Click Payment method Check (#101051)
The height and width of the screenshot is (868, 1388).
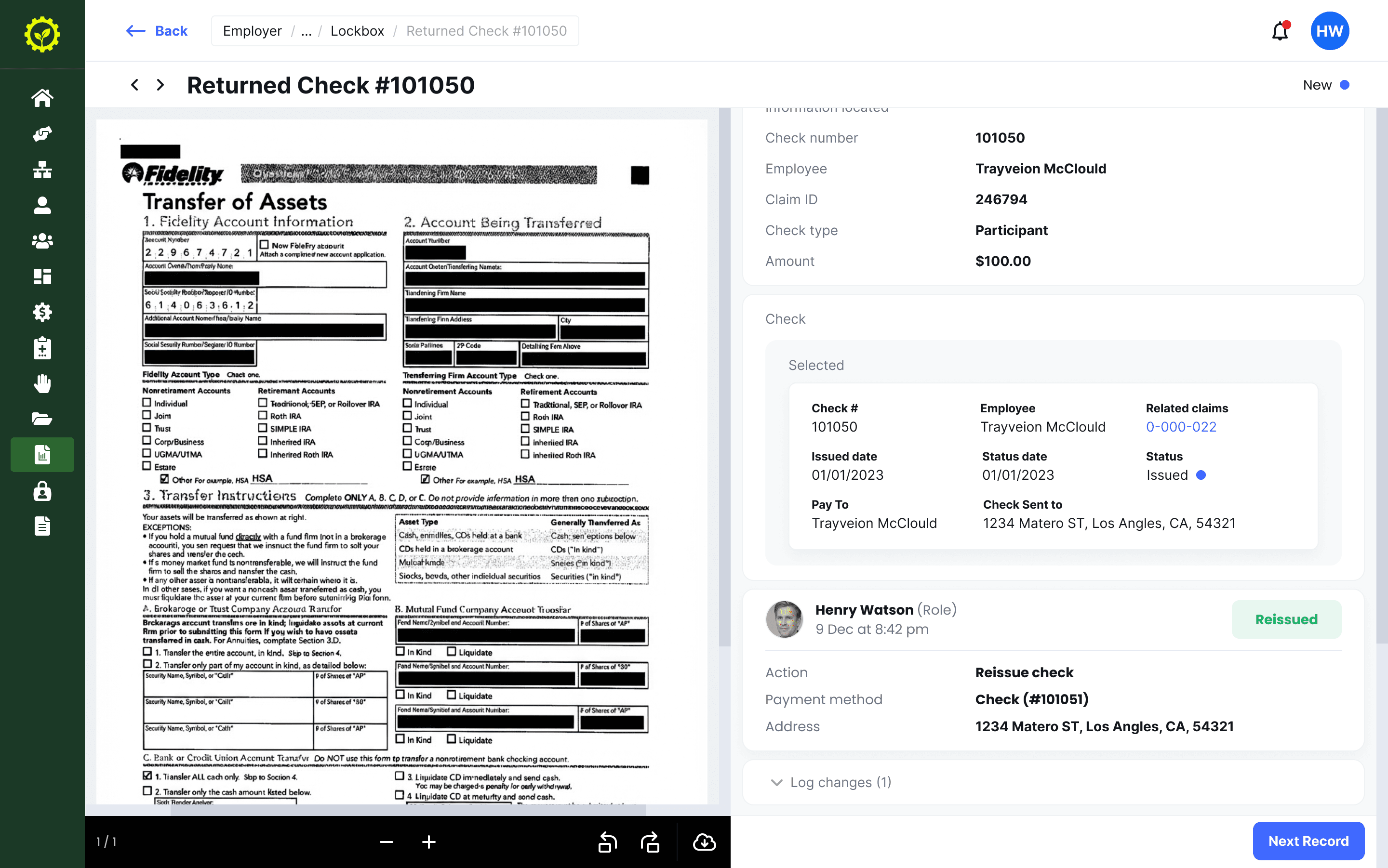[1032, 699]
